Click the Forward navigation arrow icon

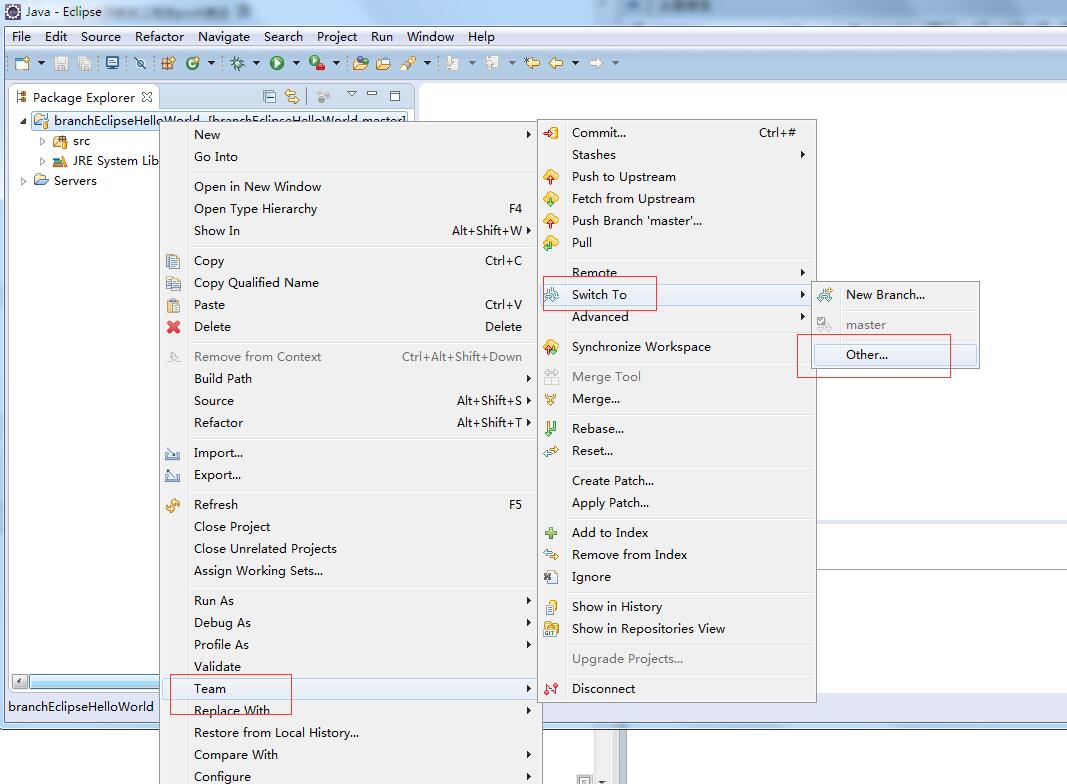(596, 63)
